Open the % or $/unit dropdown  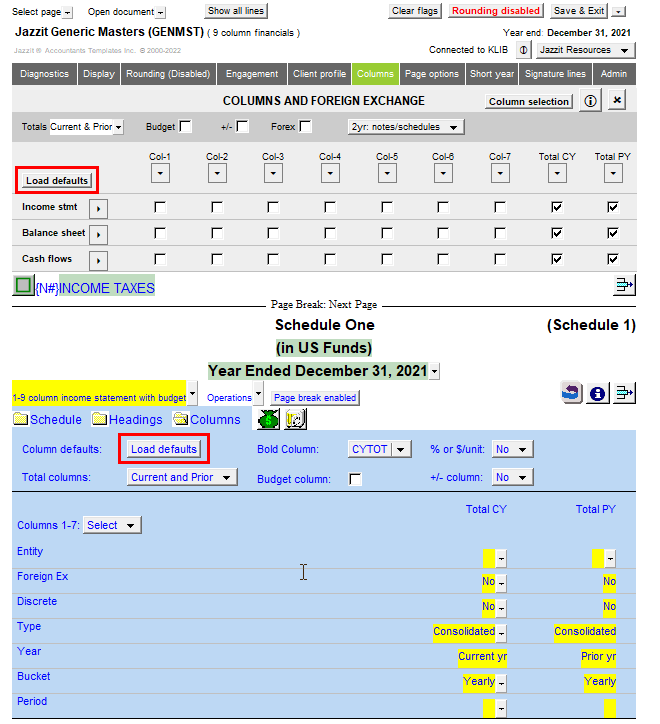513,449
